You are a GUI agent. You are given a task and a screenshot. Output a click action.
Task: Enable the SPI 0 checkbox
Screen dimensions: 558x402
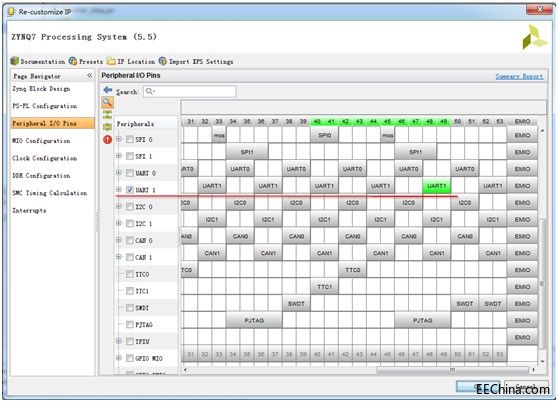coord(130,139)
